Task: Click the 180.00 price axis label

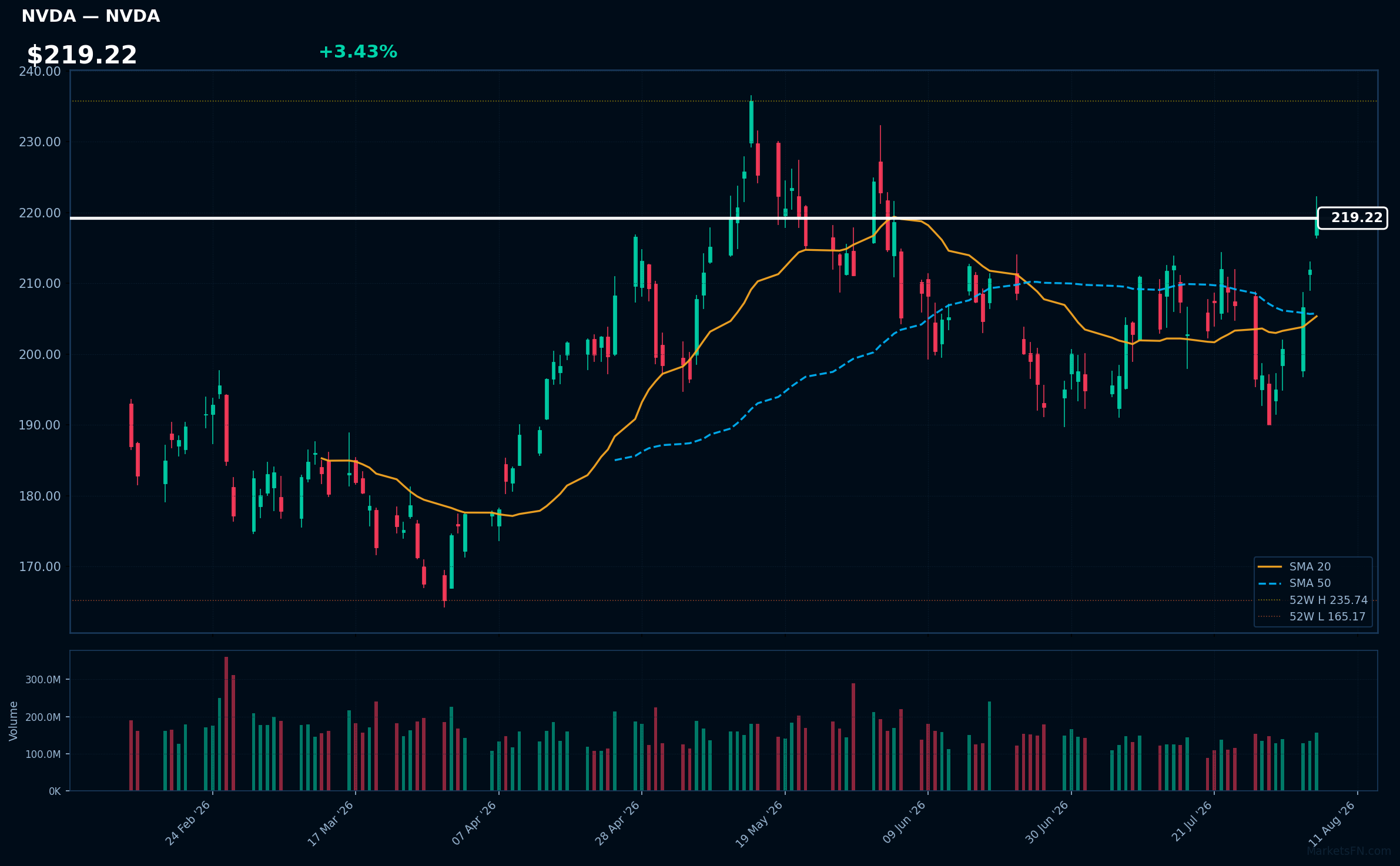Action: pos(40,496)
